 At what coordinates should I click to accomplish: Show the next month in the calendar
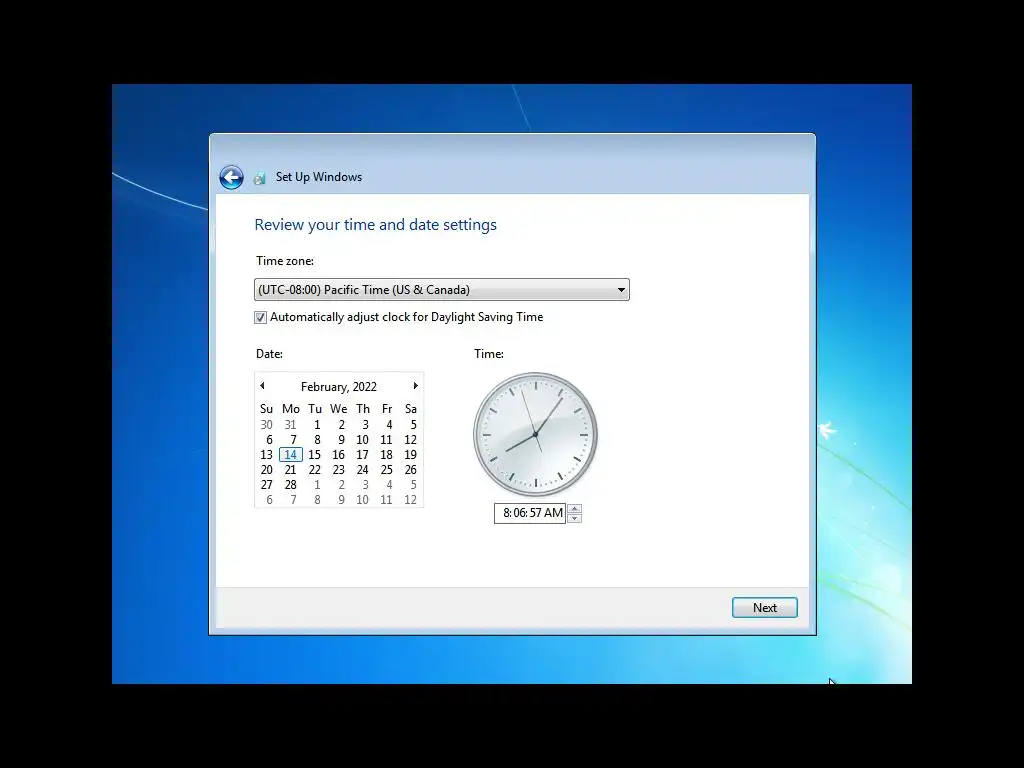point(415,386)
